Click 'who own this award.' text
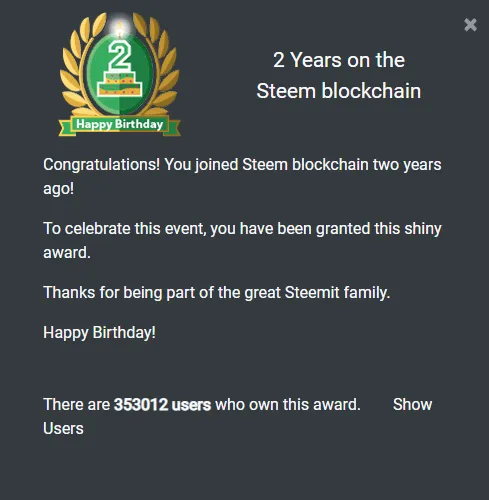The height and width of the screenshot is (500, 489). coord(288,405)
